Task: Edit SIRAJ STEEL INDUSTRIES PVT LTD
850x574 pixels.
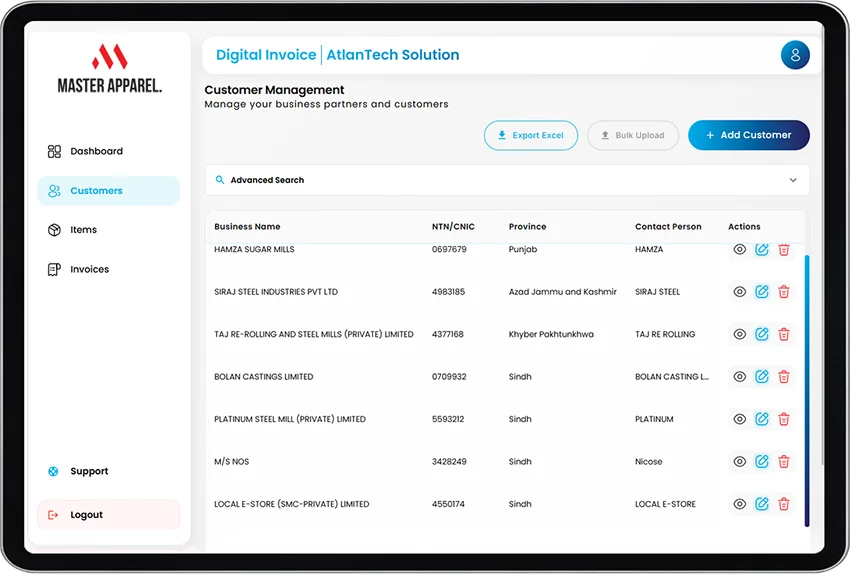Action: coord(762,292)
